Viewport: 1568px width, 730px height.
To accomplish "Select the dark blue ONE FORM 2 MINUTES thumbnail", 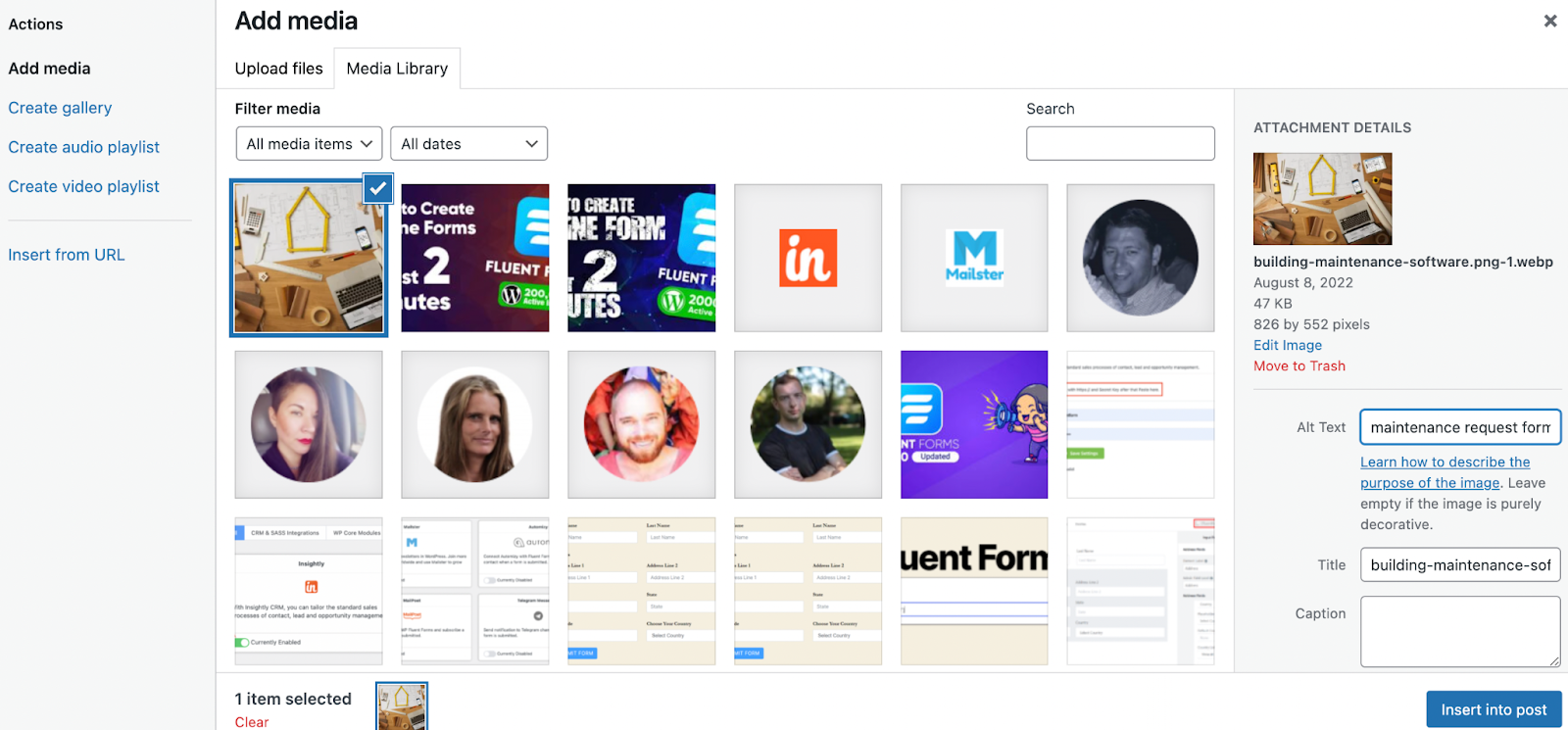I will tap(642, 258).
